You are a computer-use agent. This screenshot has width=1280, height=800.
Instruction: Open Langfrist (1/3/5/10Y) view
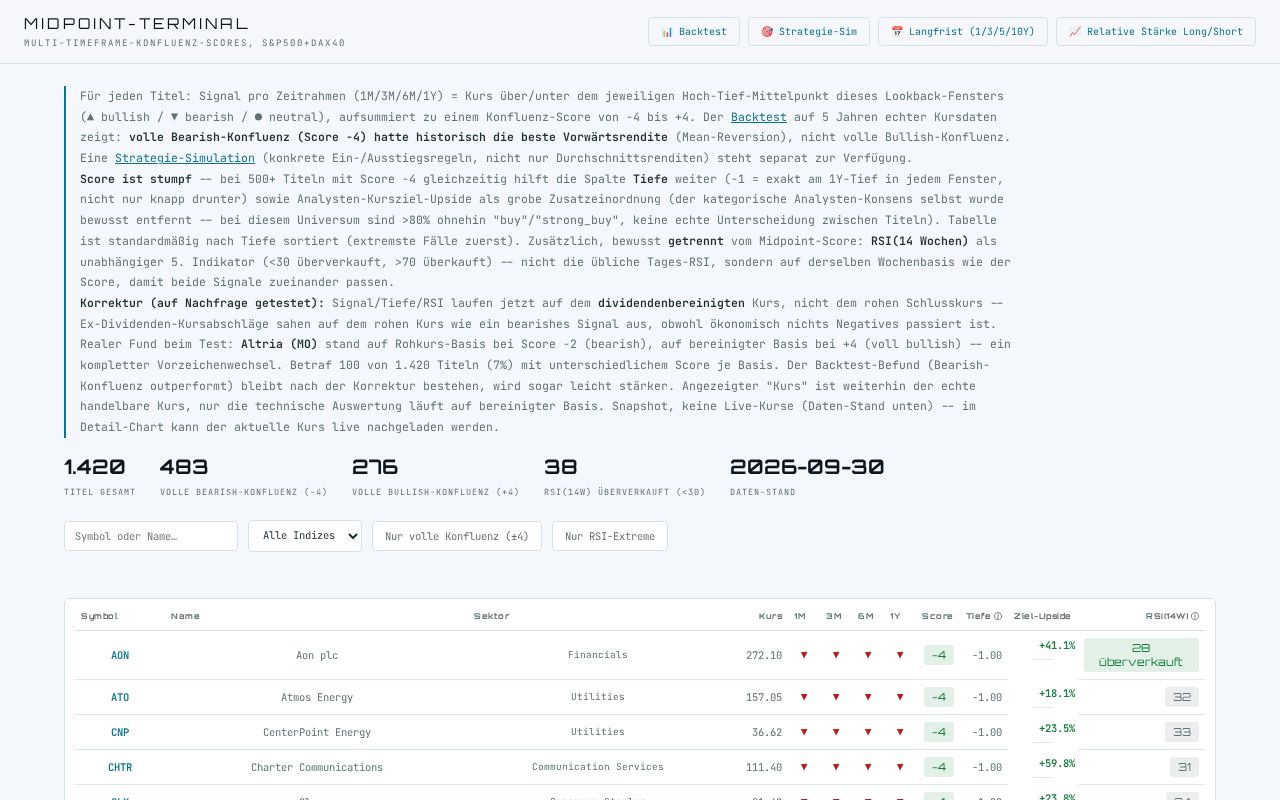[x=963, y=31]
